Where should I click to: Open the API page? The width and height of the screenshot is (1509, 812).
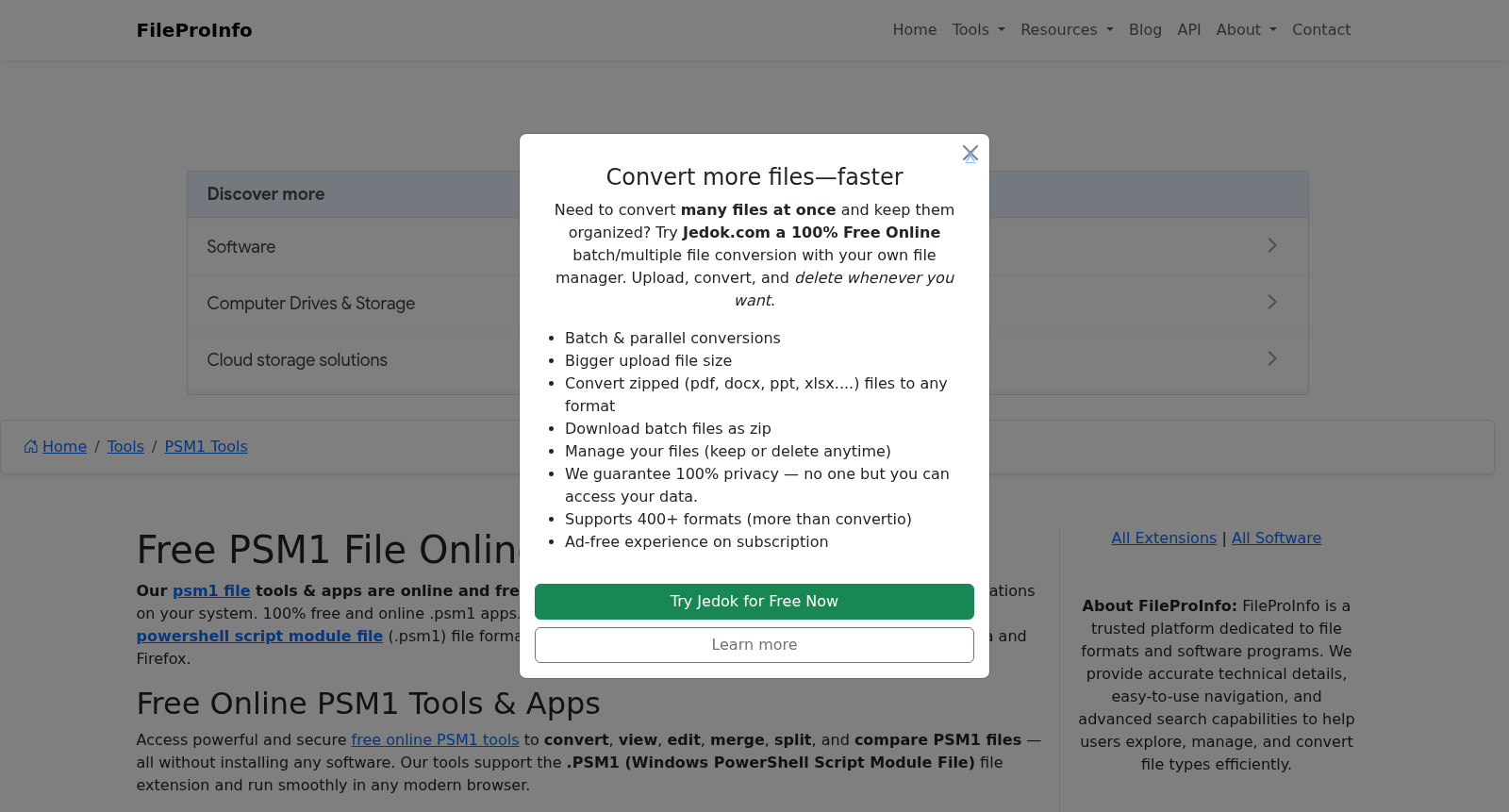coord(1189,30)
